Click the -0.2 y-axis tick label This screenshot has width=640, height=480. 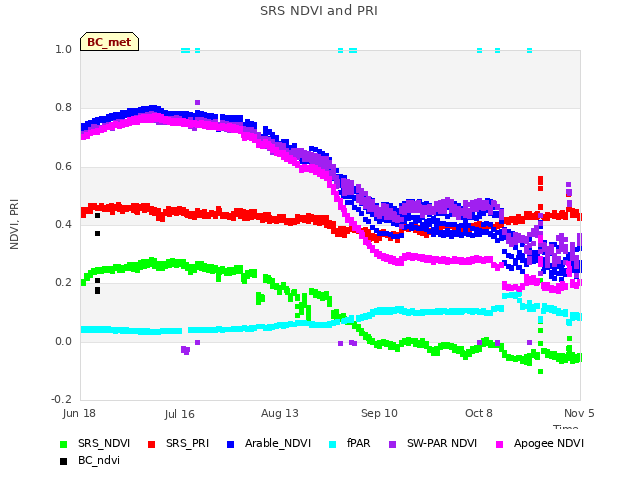61,399
